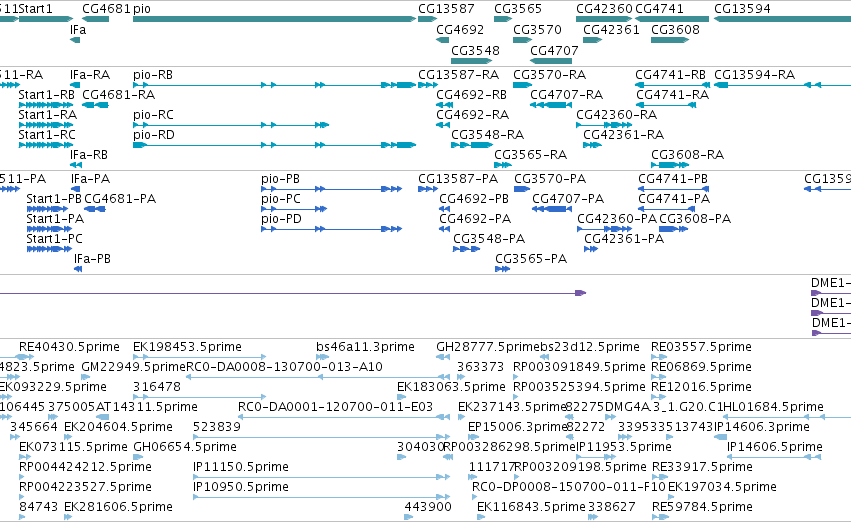
Task: Select protein CG3608-PA
Action: click(674, 230)
